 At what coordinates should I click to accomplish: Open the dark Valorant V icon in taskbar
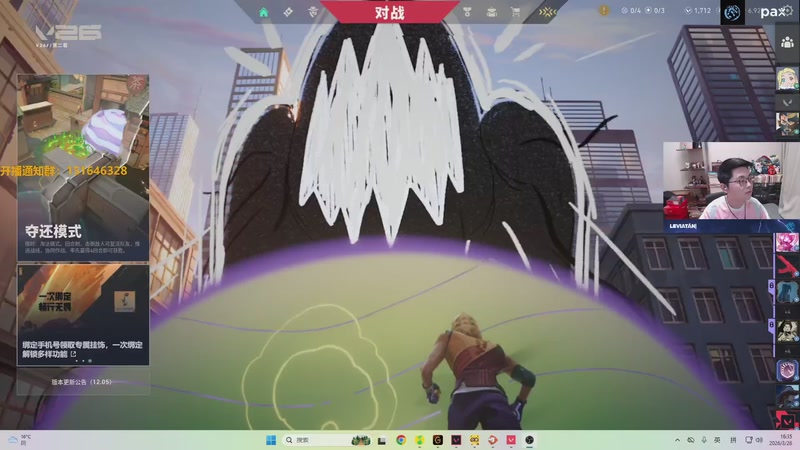pos(456,440)
